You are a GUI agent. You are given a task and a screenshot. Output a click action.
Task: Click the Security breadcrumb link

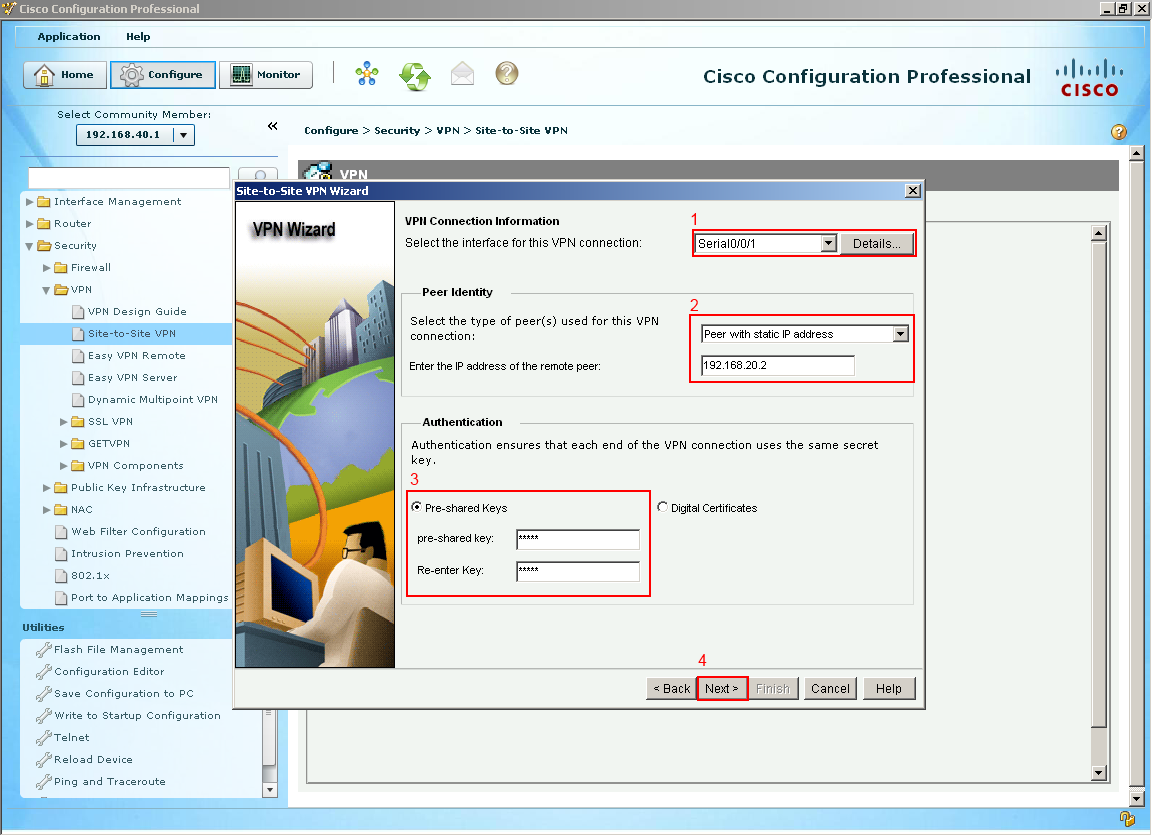(397, 131)
